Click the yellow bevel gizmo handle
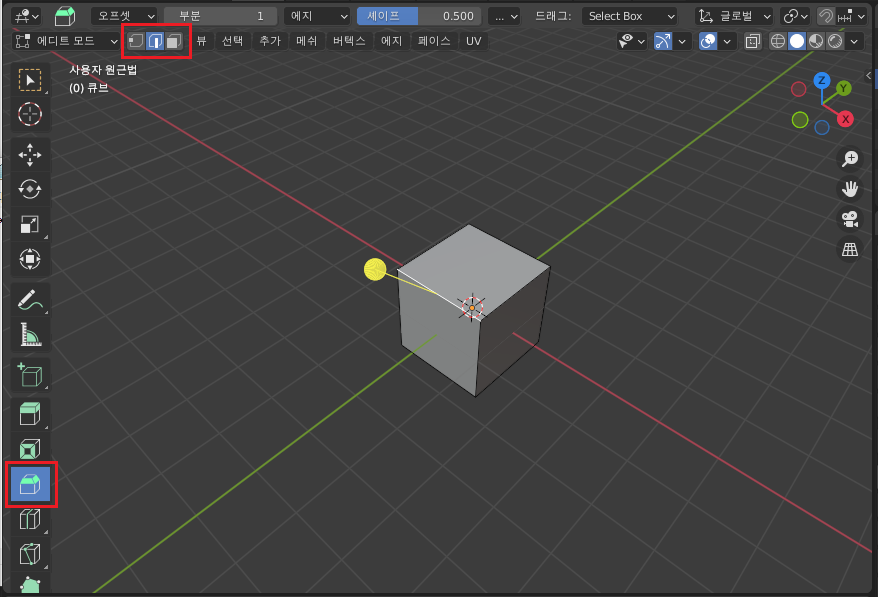This screenshot has width=878, height=597. click(x=375, y=269)
